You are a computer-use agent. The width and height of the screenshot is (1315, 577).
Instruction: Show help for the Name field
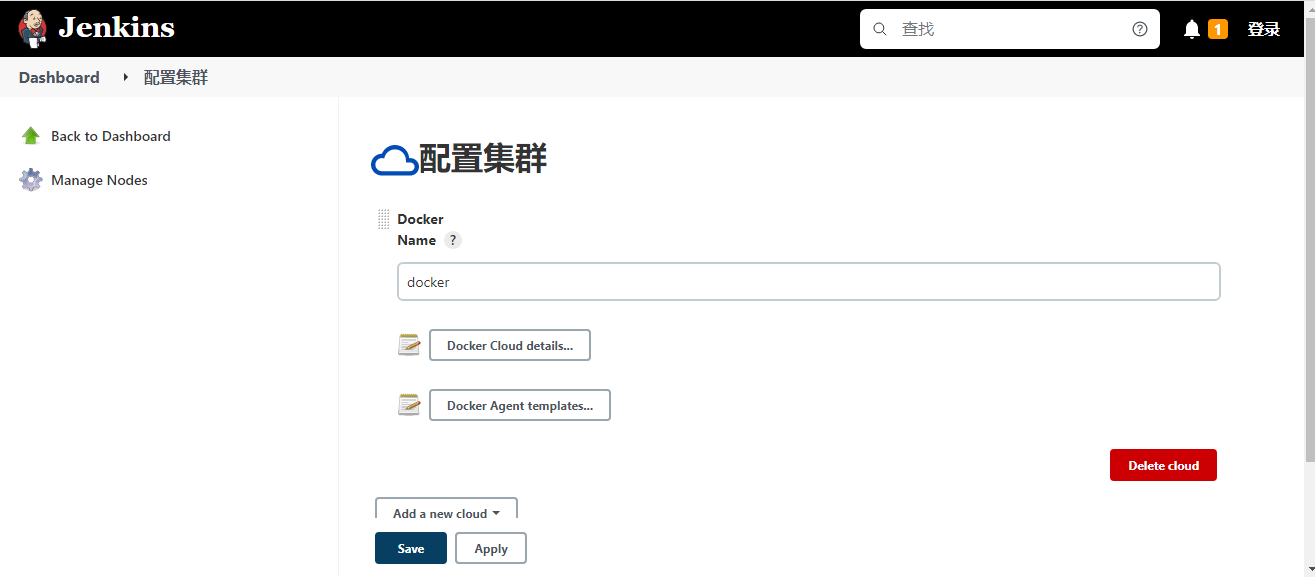pyautogui.click(x=452, y=240)
